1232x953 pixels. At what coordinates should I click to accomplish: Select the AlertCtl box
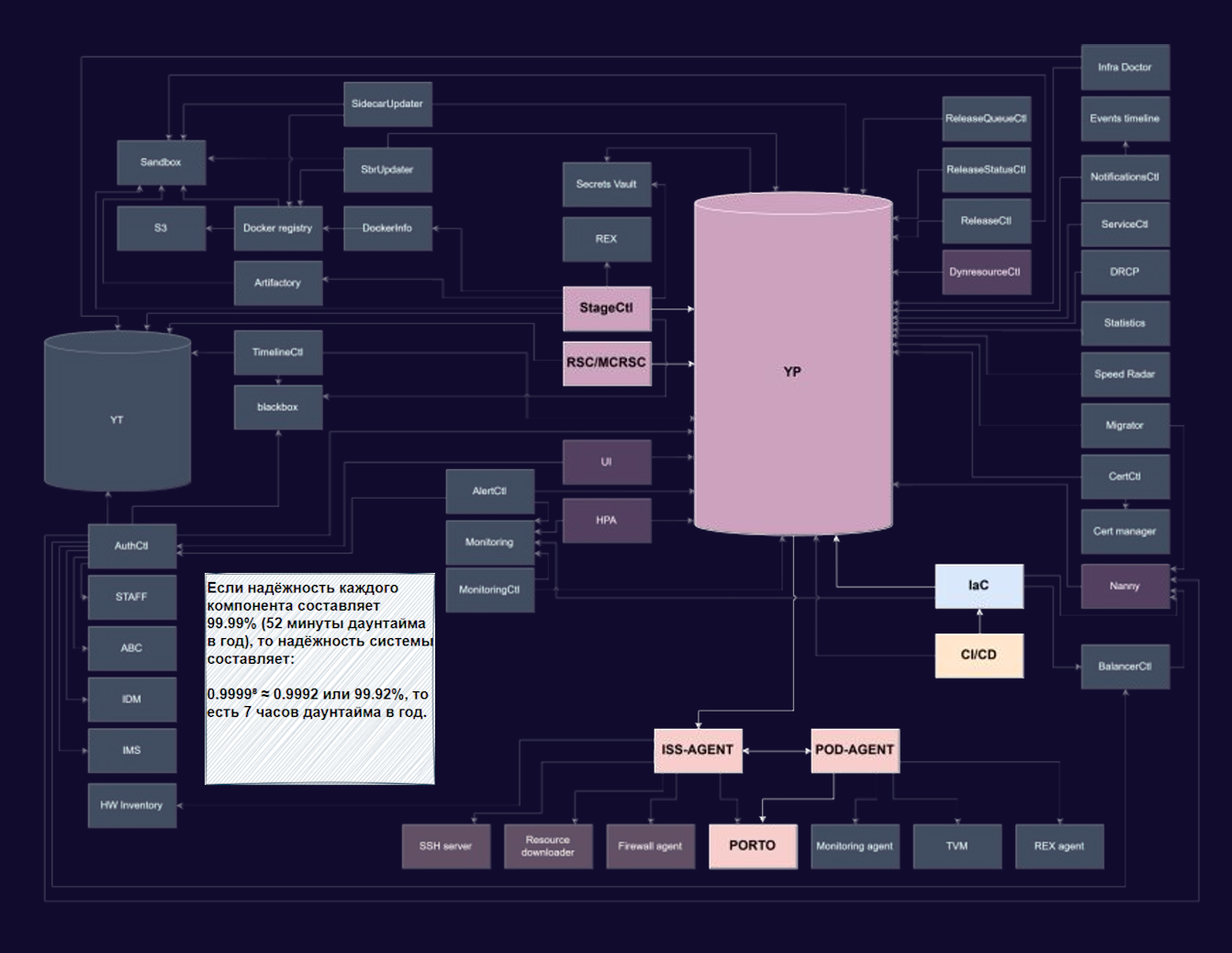click(490, 491)
